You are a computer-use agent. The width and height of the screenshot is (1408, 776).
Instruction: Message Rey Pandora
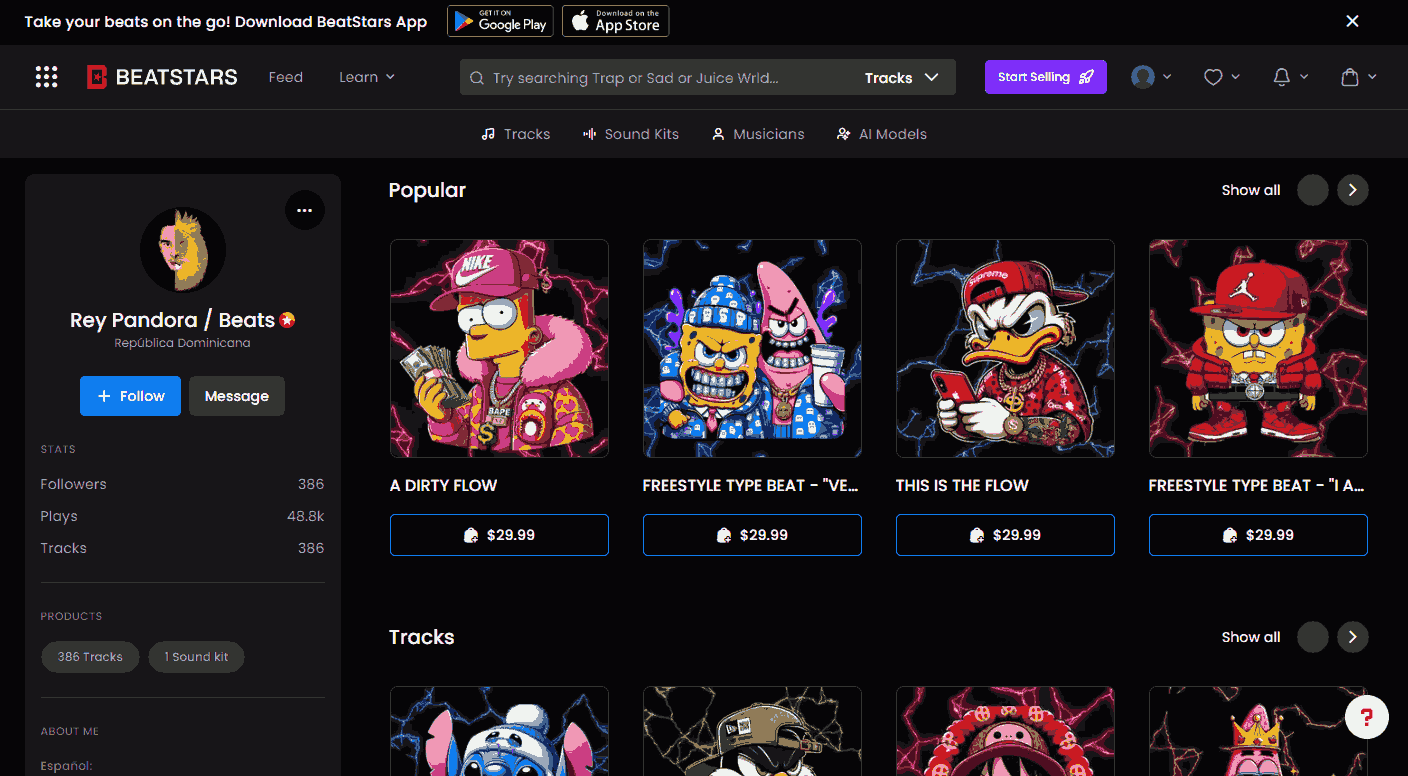click(x=237, y=396)
